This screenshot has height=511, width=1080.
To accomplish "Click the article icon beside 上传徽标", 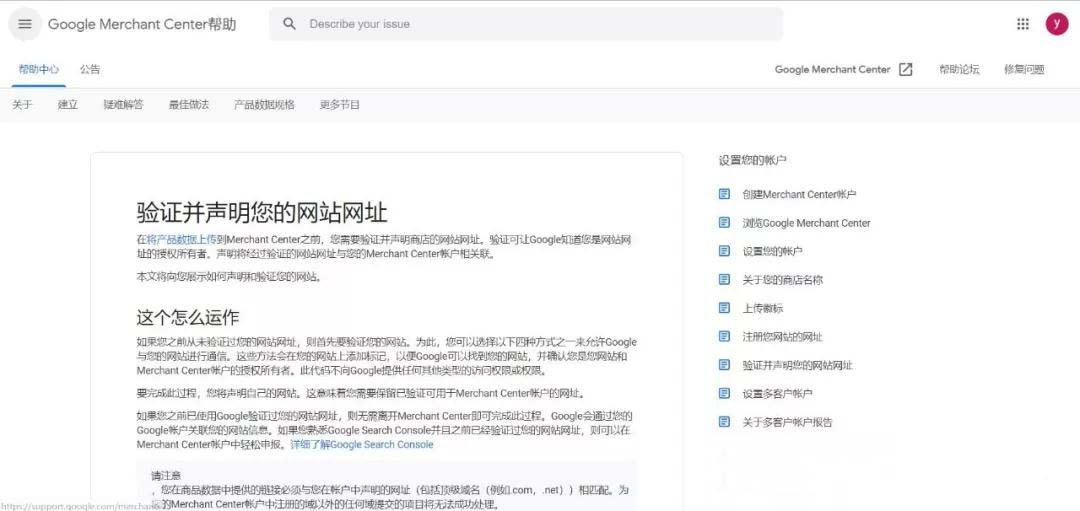I will point(724,308).
